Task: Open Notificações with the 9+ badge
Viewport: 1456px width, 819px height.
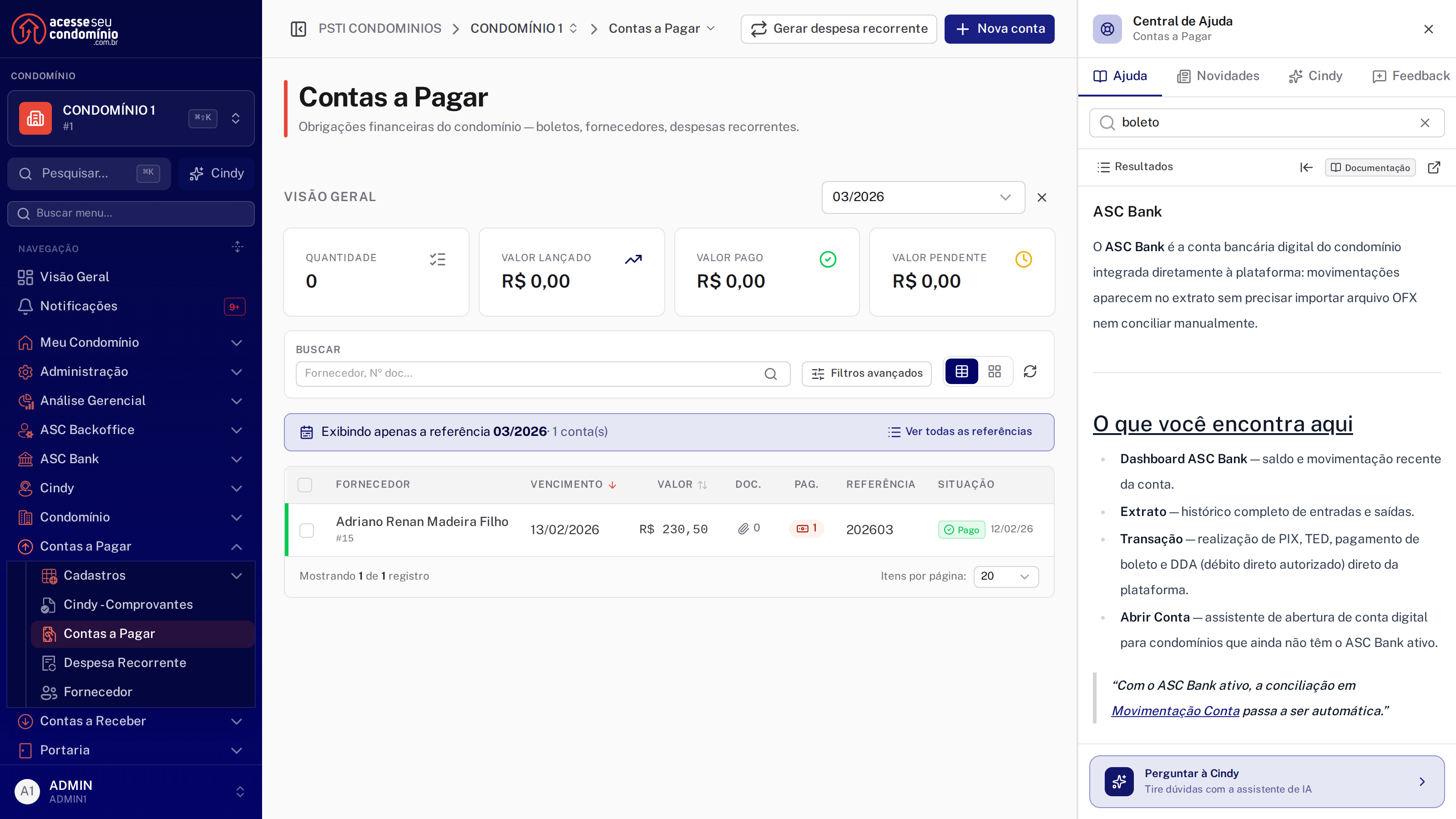Action: (131, 306)
